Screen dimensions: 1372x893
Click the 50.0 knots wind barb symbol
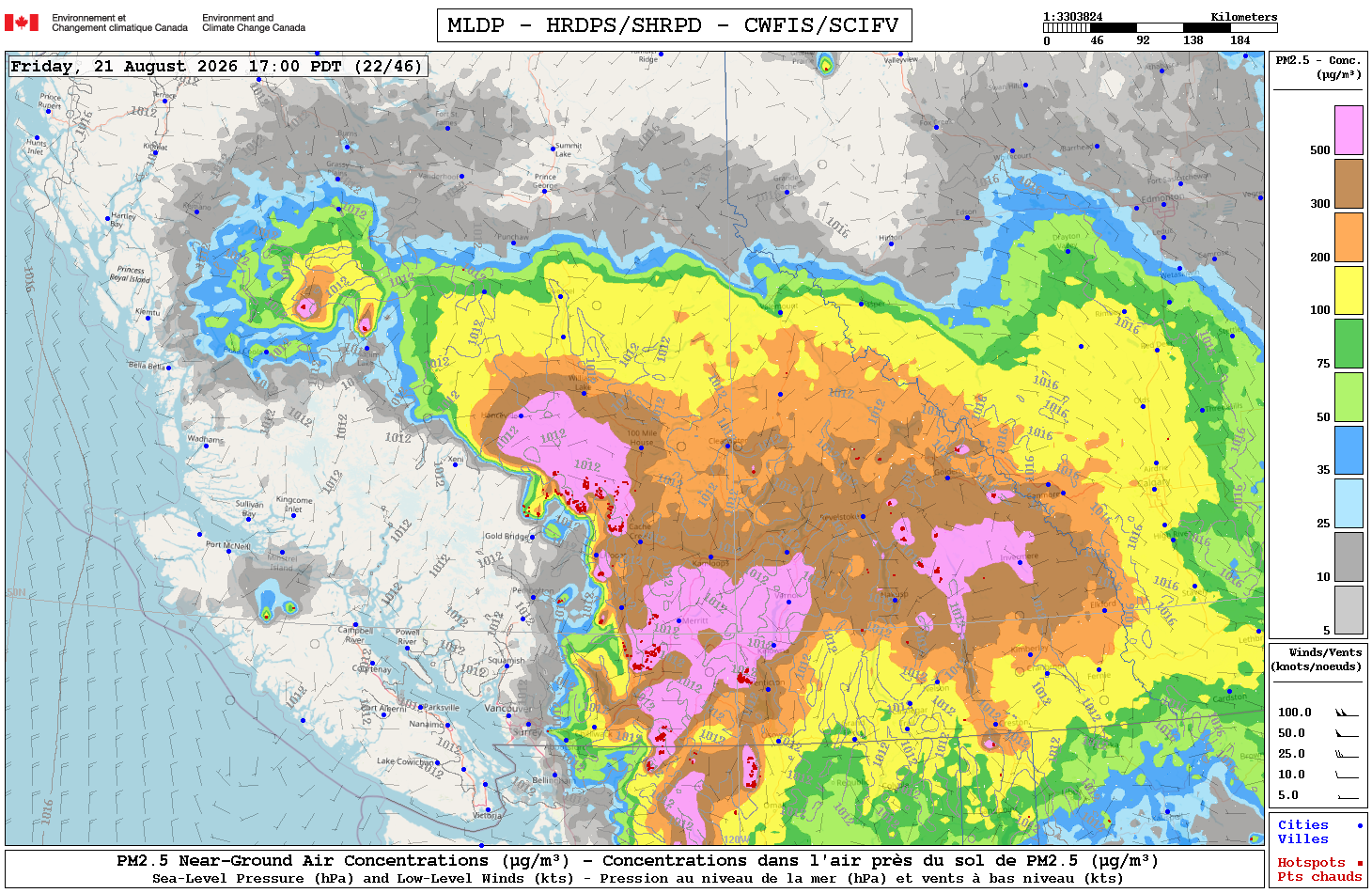point(1347,733)
